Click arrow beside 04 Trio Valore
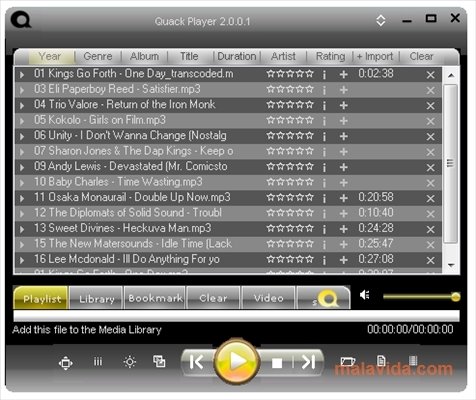This screenshot has height=400, width=476. (x=22, y=105)
